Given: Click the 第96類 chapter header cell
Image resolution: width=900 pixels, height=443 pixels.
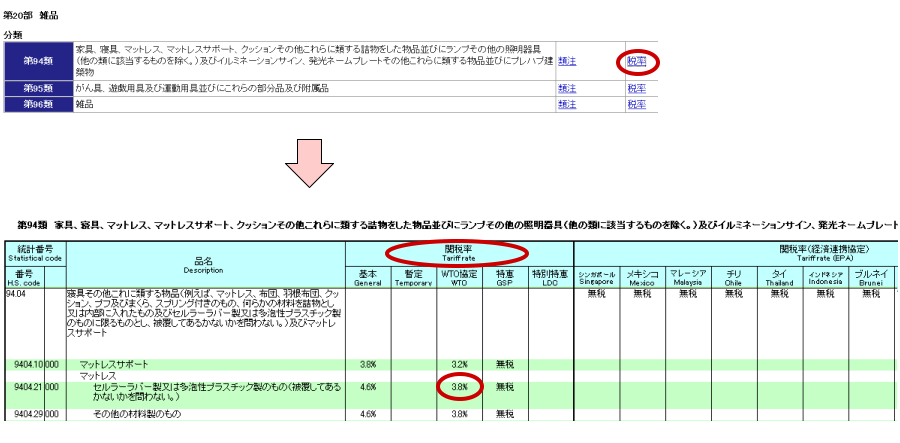Looking at the screenshot, I should coord(38,104).
